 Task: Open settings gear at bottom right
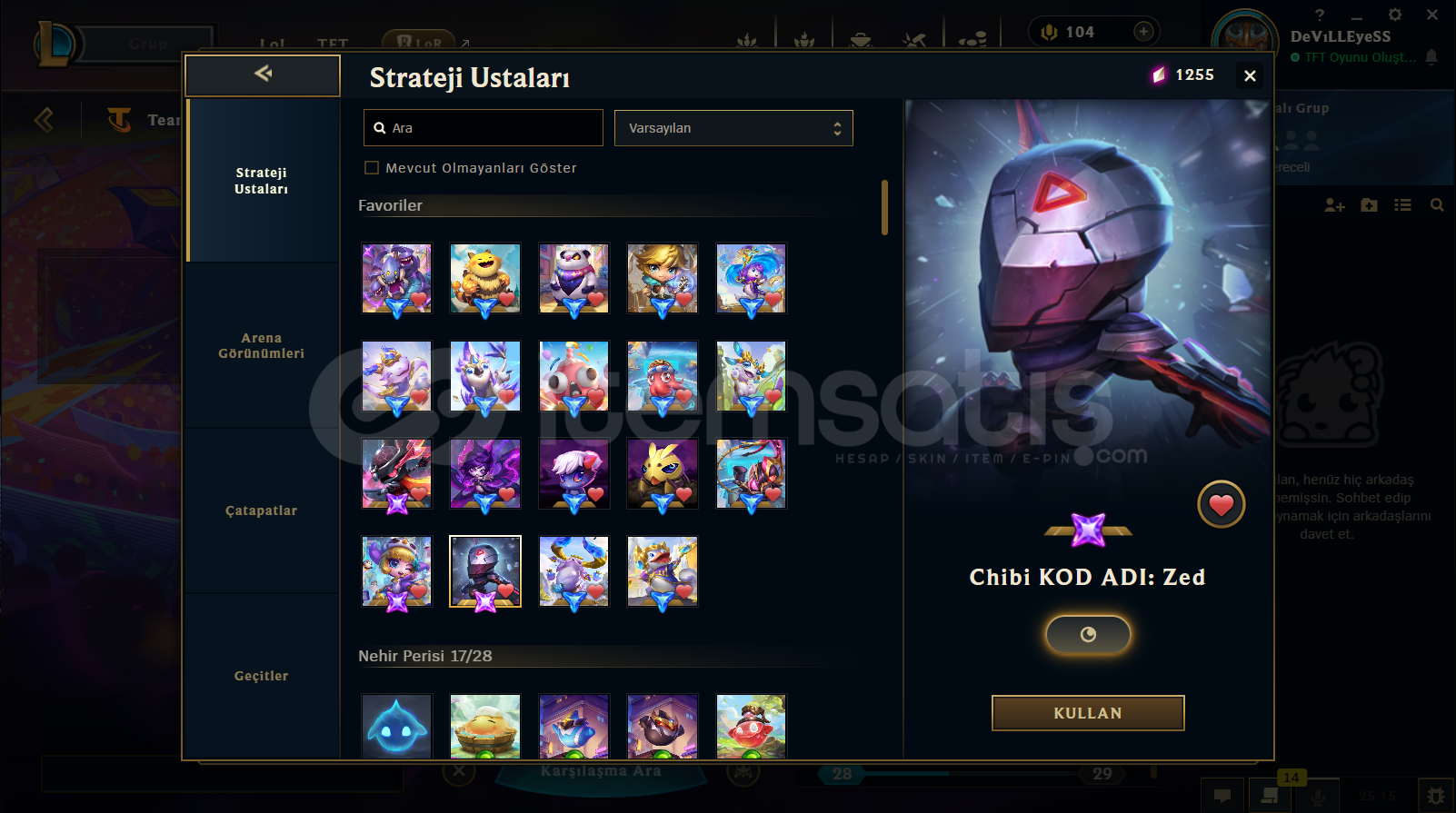[1436, 796]
